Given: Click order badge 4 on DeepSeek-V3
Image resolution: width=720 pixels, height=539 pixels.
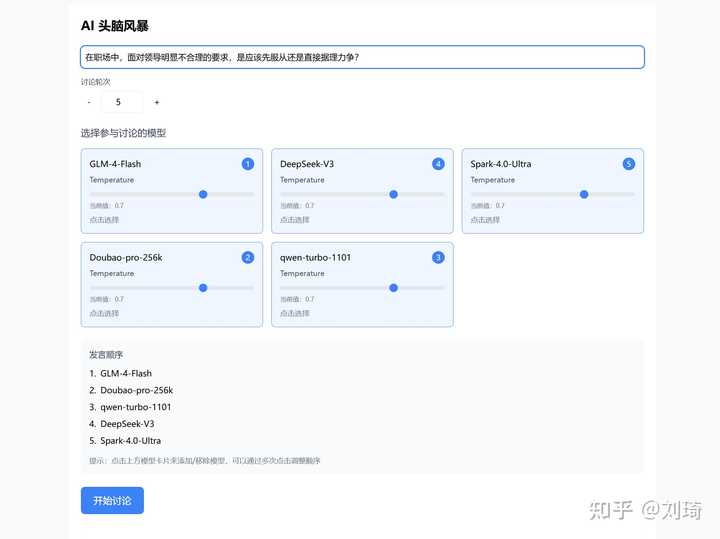Looking at the screenshot, I should coord(438,164).
